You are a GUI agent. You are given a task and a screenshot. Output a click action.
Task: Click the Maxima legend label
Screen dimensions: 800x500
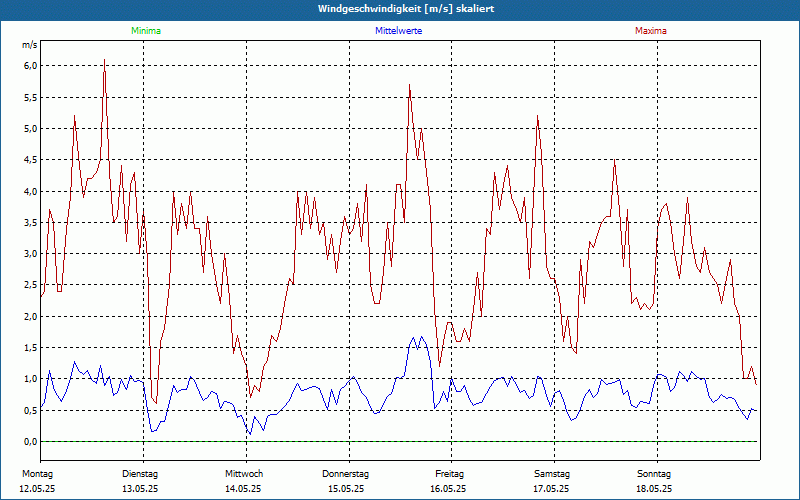[651, 31]
